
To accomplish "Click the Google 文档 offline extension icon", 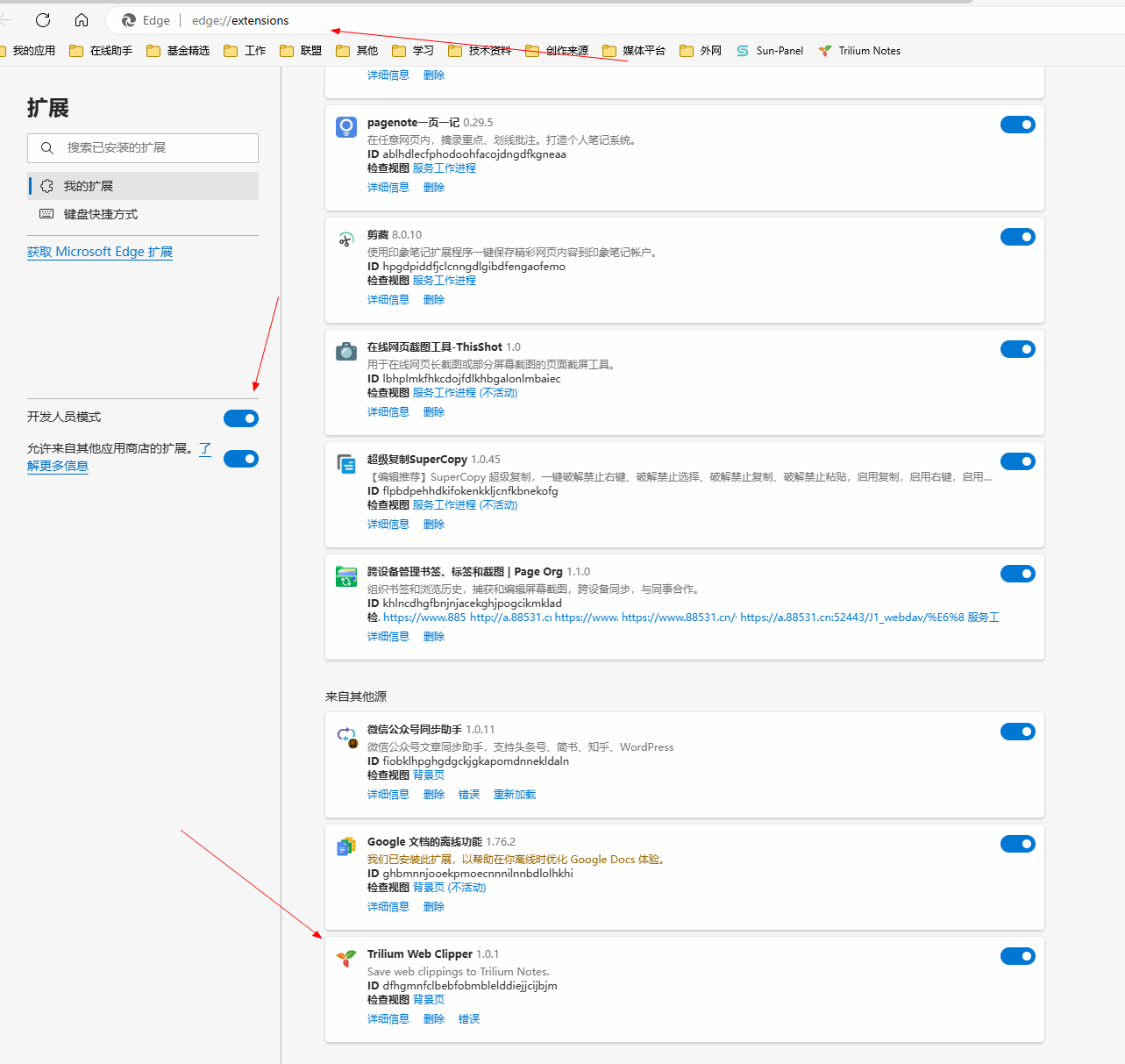I will tap(346, 846).
